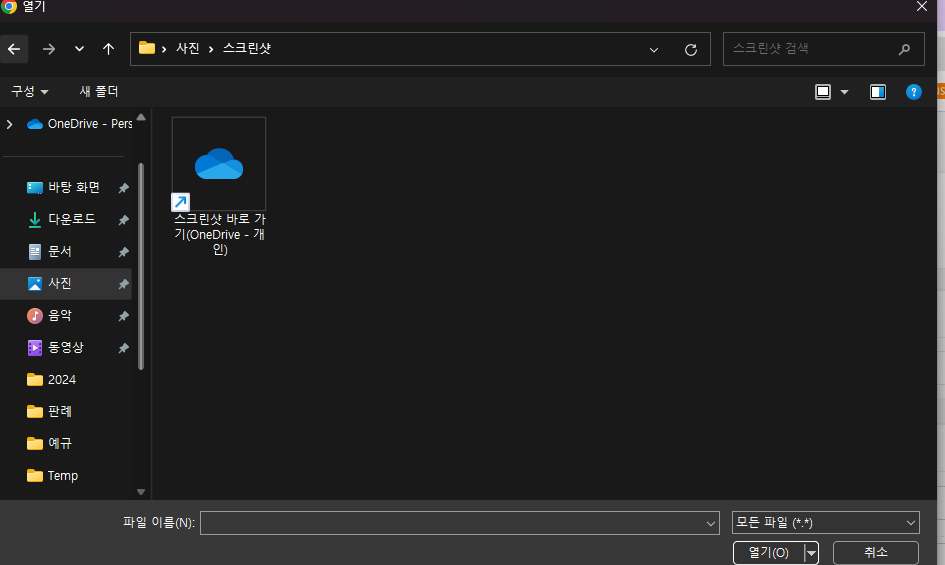
Task: Open view options dropdown arrow
Action: click(844, 92)
